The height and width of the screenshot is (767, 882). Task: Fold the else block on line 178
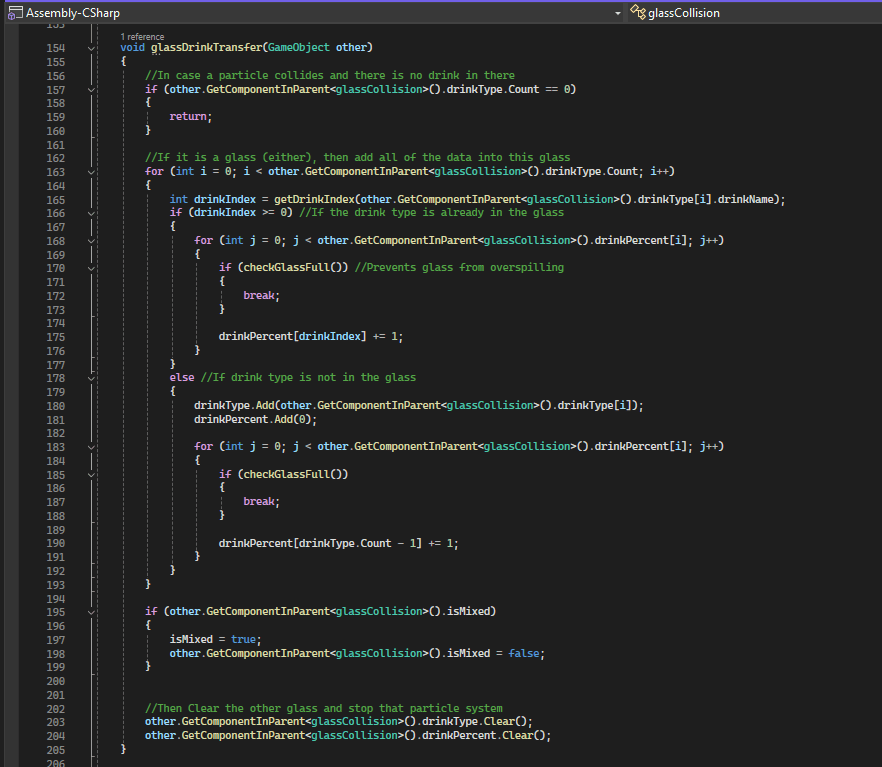tap(92, 378)
